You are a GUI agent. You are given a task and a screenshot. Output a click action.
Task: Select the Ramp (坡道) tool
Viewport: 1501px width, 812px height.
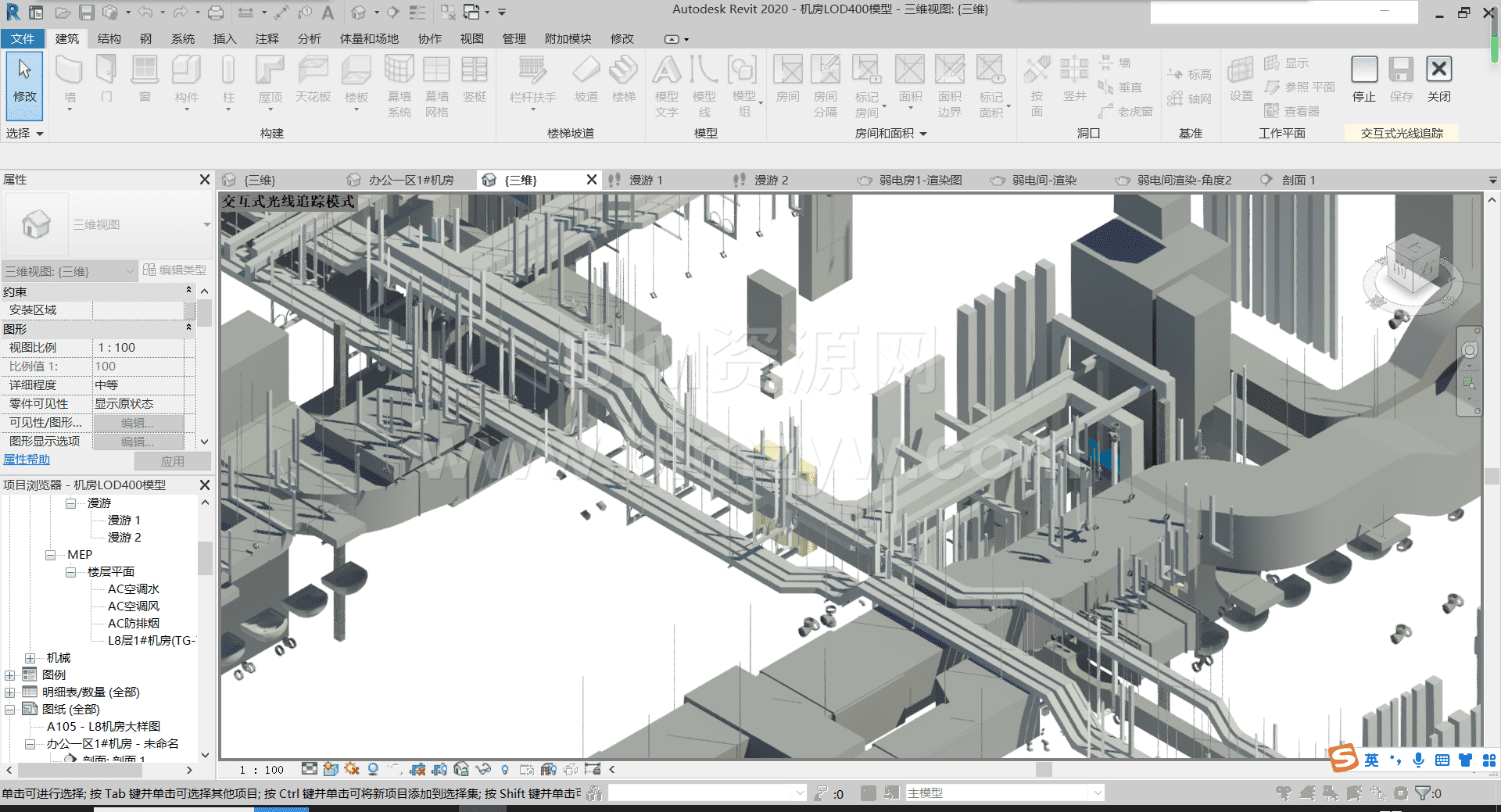pos(586,79)
